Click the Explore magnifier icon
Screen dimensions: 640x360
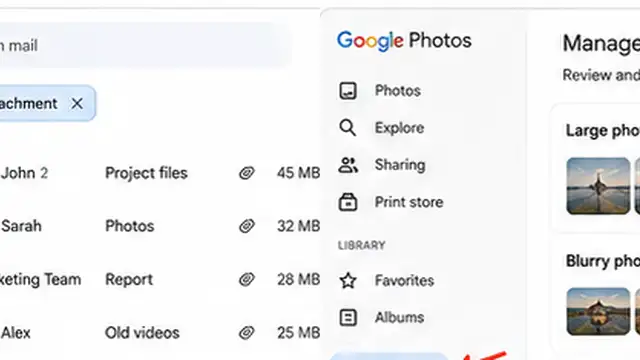tap(348, 128)
